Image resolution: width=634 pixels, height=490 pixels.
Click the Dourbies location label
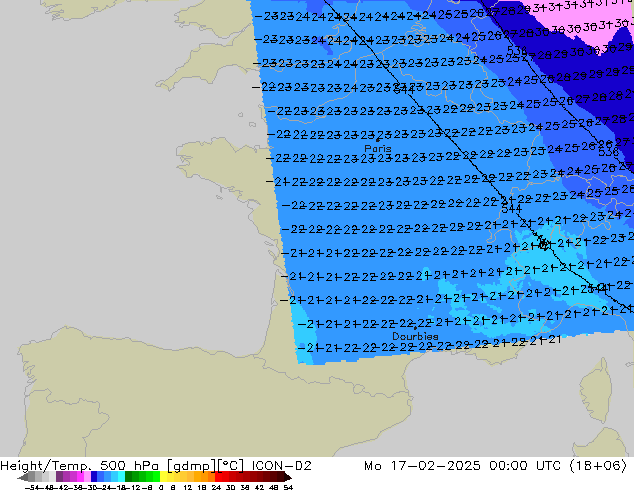tap(415, 336)
